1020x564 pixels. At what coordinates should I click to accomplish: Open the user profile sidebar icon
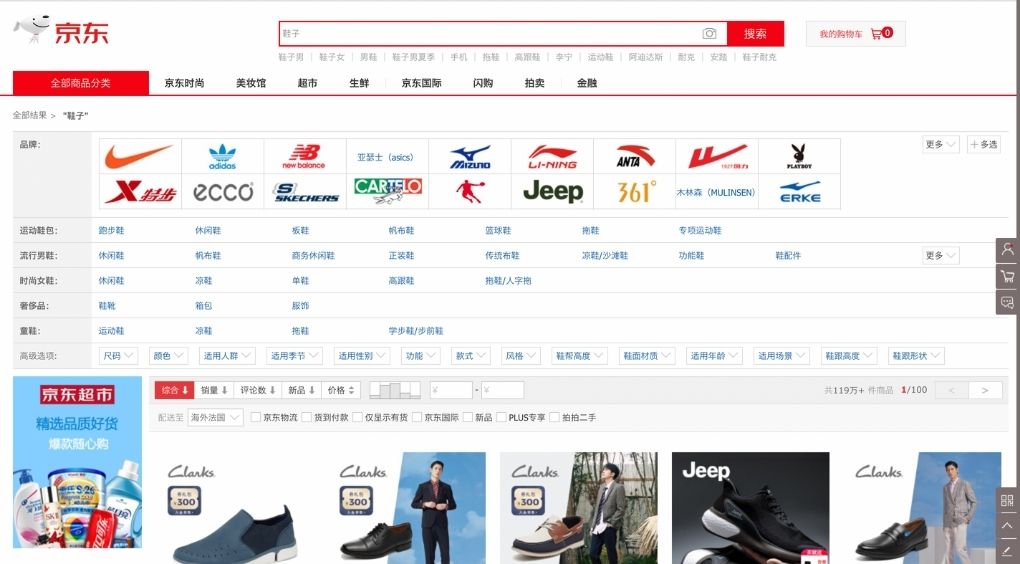pyautogui.click(x=1008, y=250)
